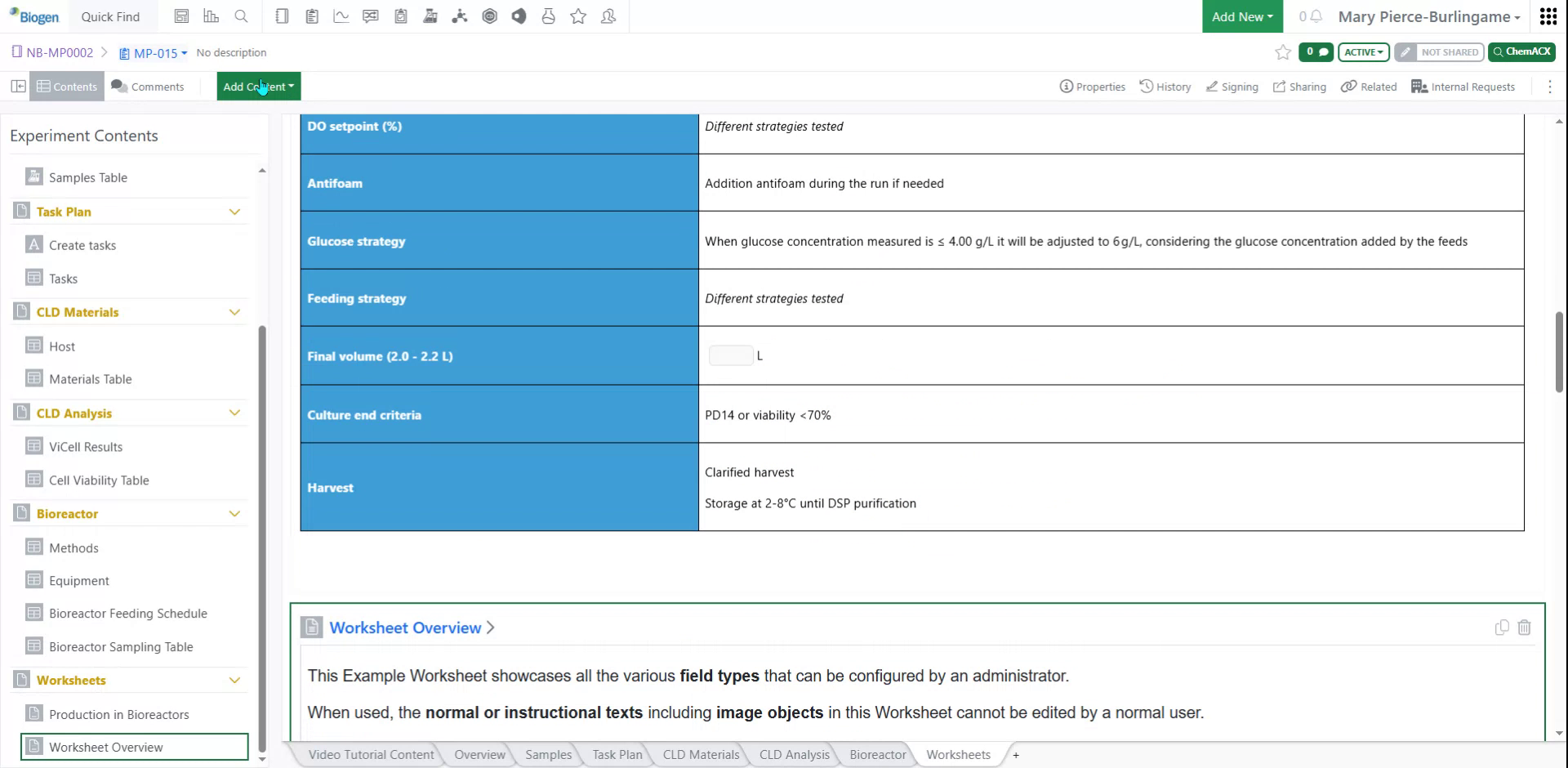Open the CLD Analysis tab at the bottom
This screenshot has width=1568, height=768.
(793, 755)
